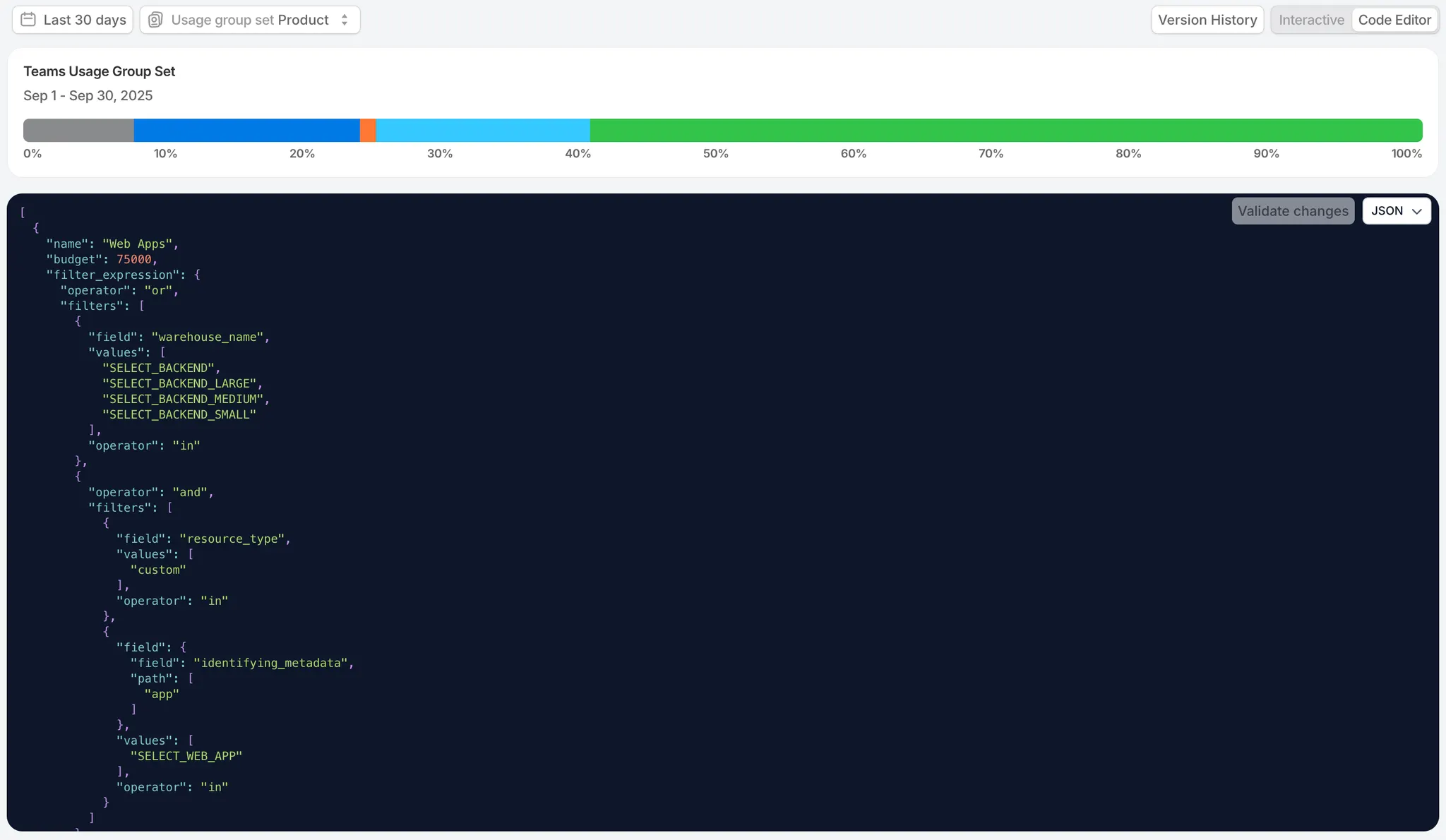Click the chevron on the JSON format selector
1446x840 pixels.
coord(1416,211)
